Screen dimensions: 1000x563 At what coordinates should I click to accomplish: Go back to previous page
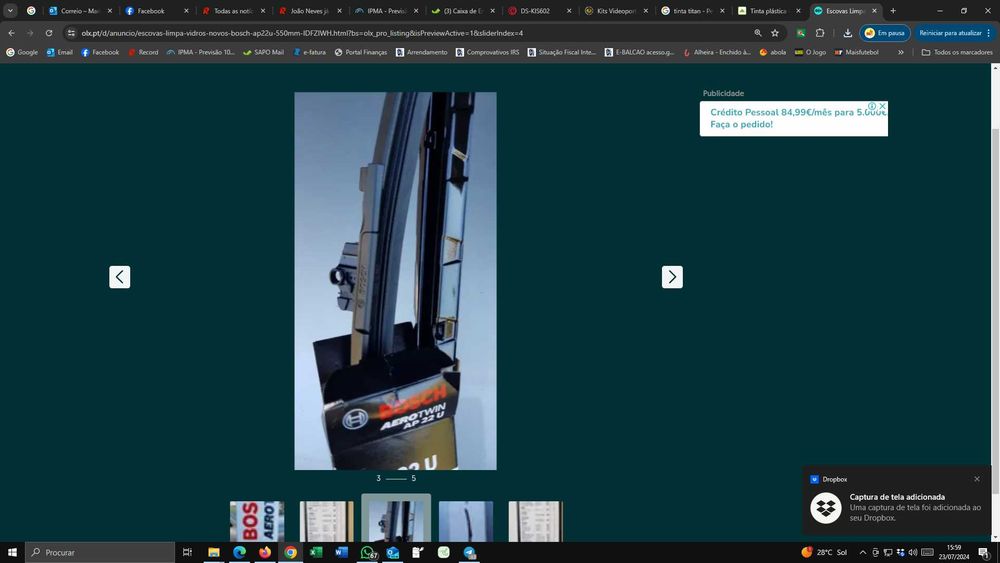pos(11,33)
